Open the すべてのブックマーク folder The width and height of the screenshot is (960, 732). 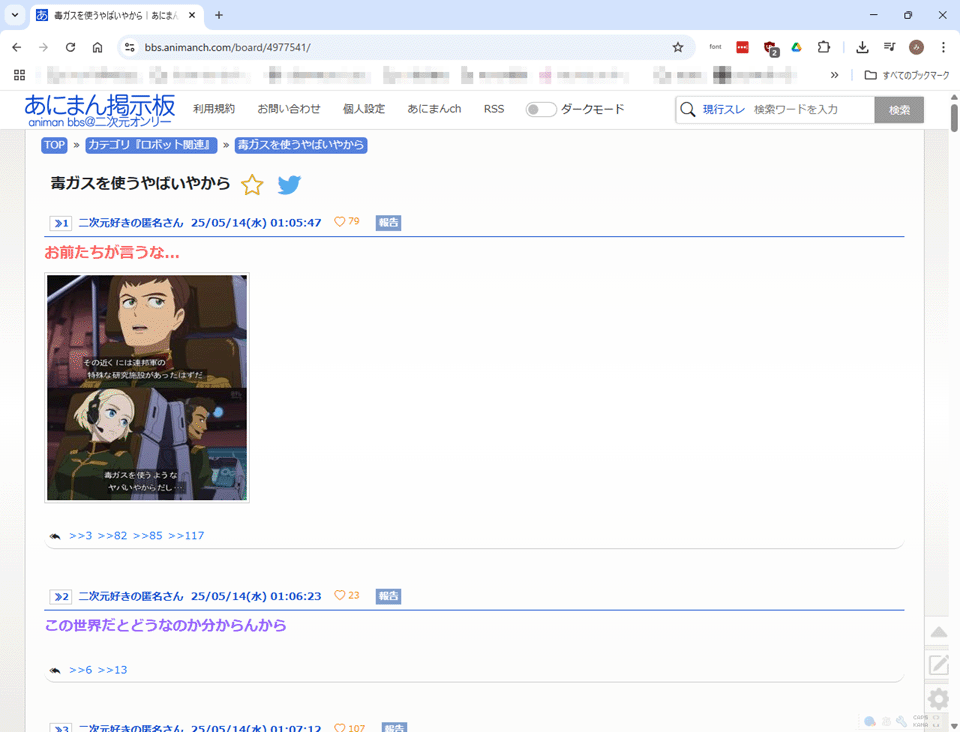tap(907, 75)
